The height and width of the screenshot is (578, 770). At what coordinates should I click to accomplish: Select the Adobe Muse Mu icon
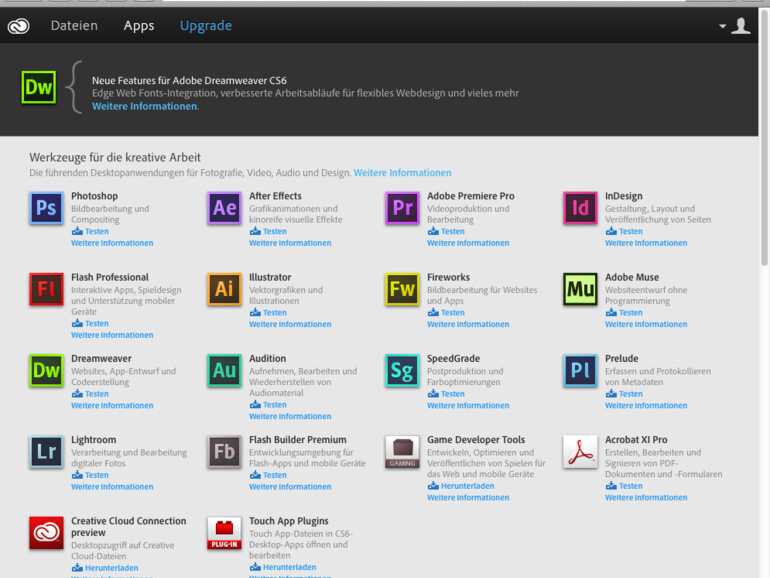coord(580,289)
